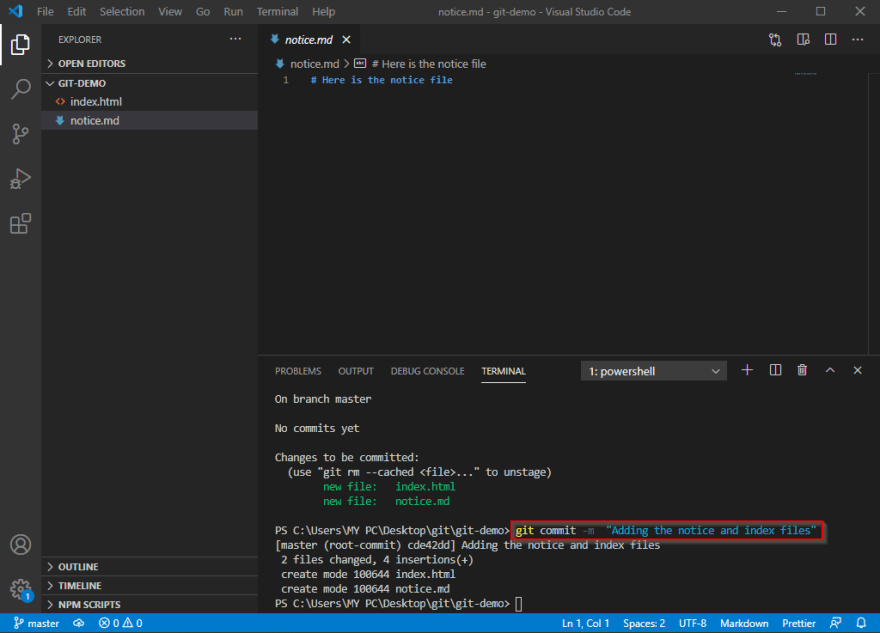This screenshot has height=633, width=880.
Task: Open index.html in the explorer
Action: [x=149, y=102]
